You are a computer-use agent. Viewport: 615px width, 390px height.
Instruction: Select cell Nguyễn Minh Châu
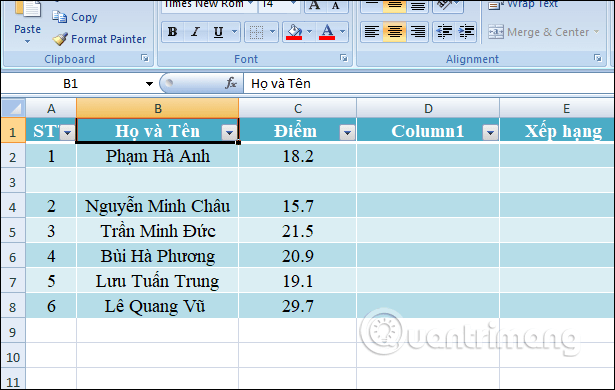(x=158, y=206)
